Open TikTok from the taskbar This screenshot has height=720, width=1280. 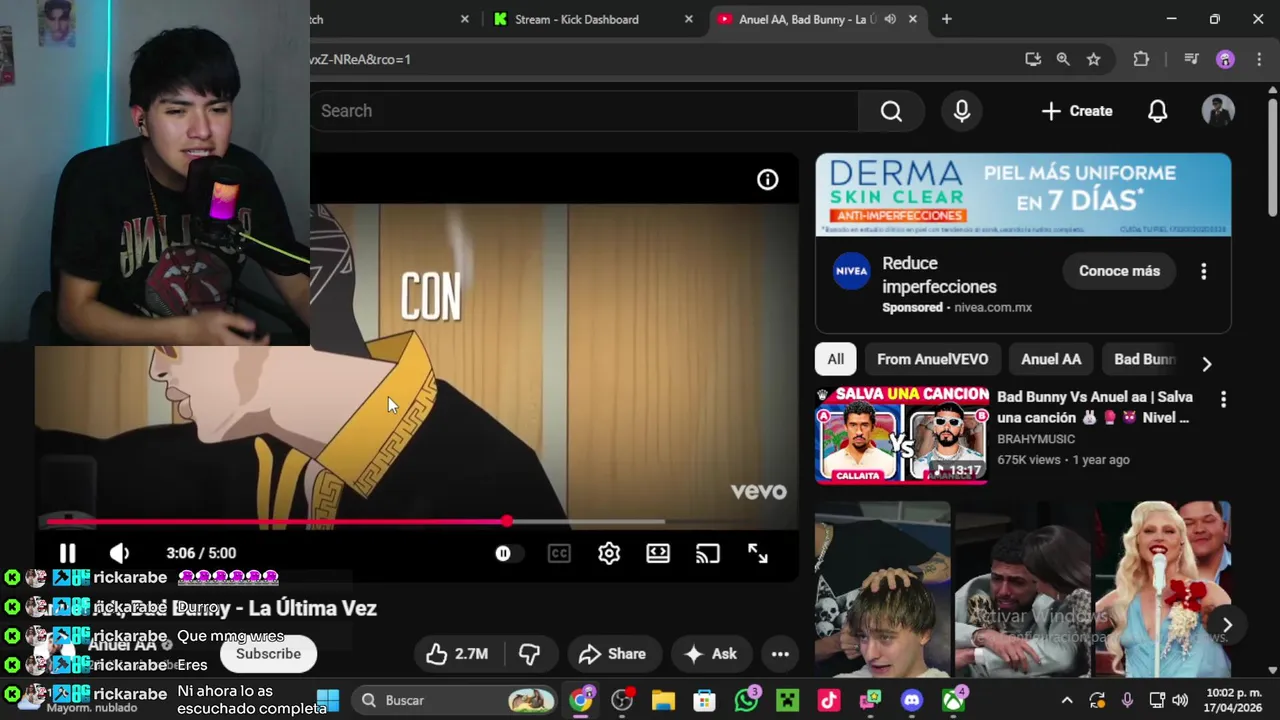point(829,700)
